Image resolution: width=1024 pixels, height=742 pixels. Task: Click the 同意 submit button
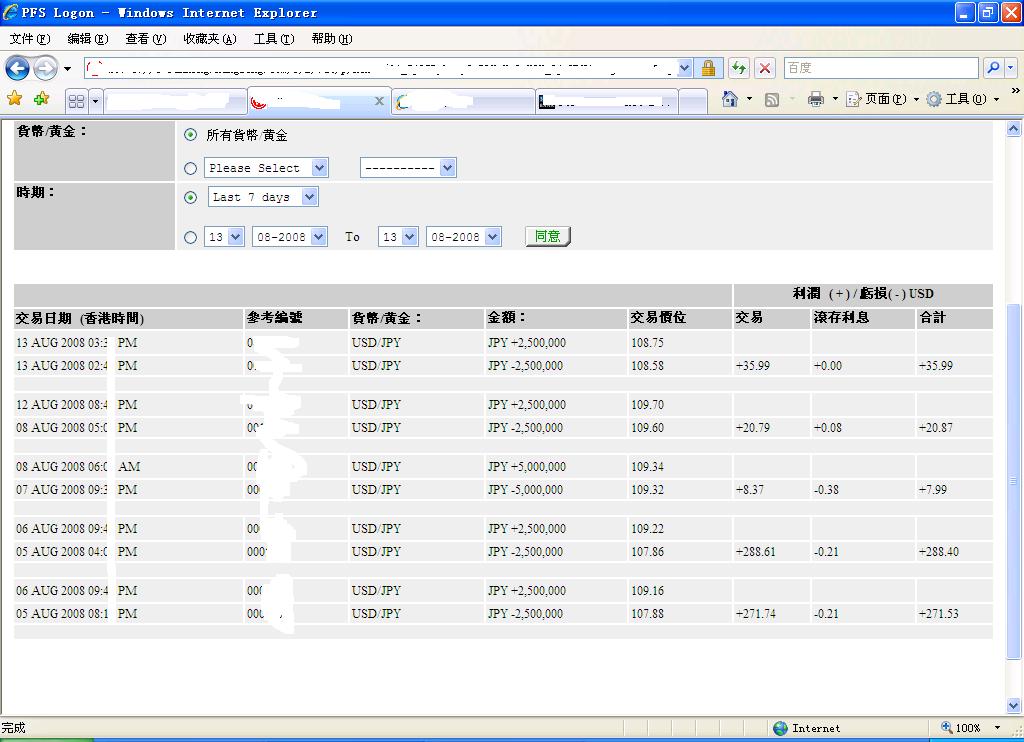(547, 237)
